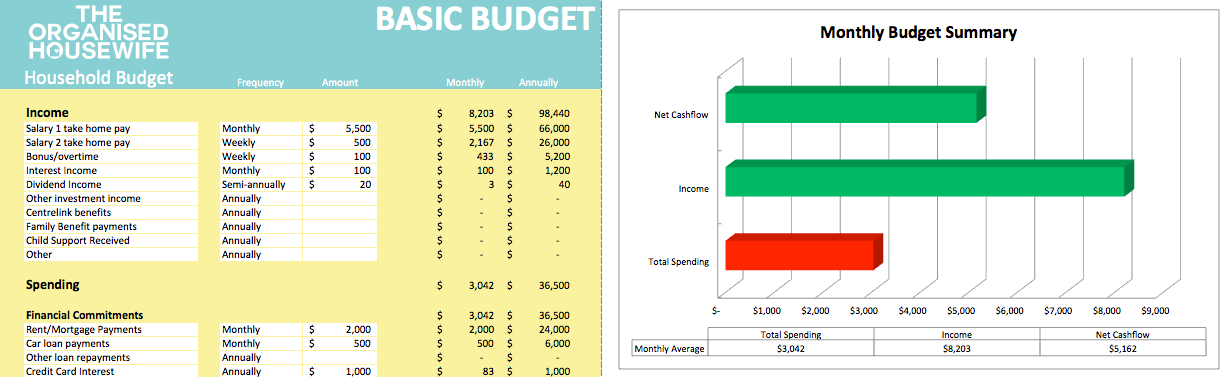Image resolution: width=1225 pixels, height=377 pixels.
Task: Click the green Net Cashflow bar in chart
Action: click(855, 105)
